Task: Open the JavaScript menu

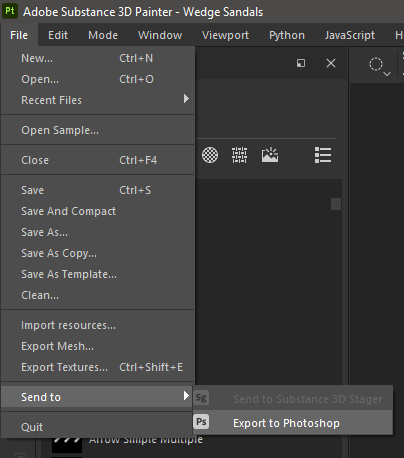Action: pos(350,35)
